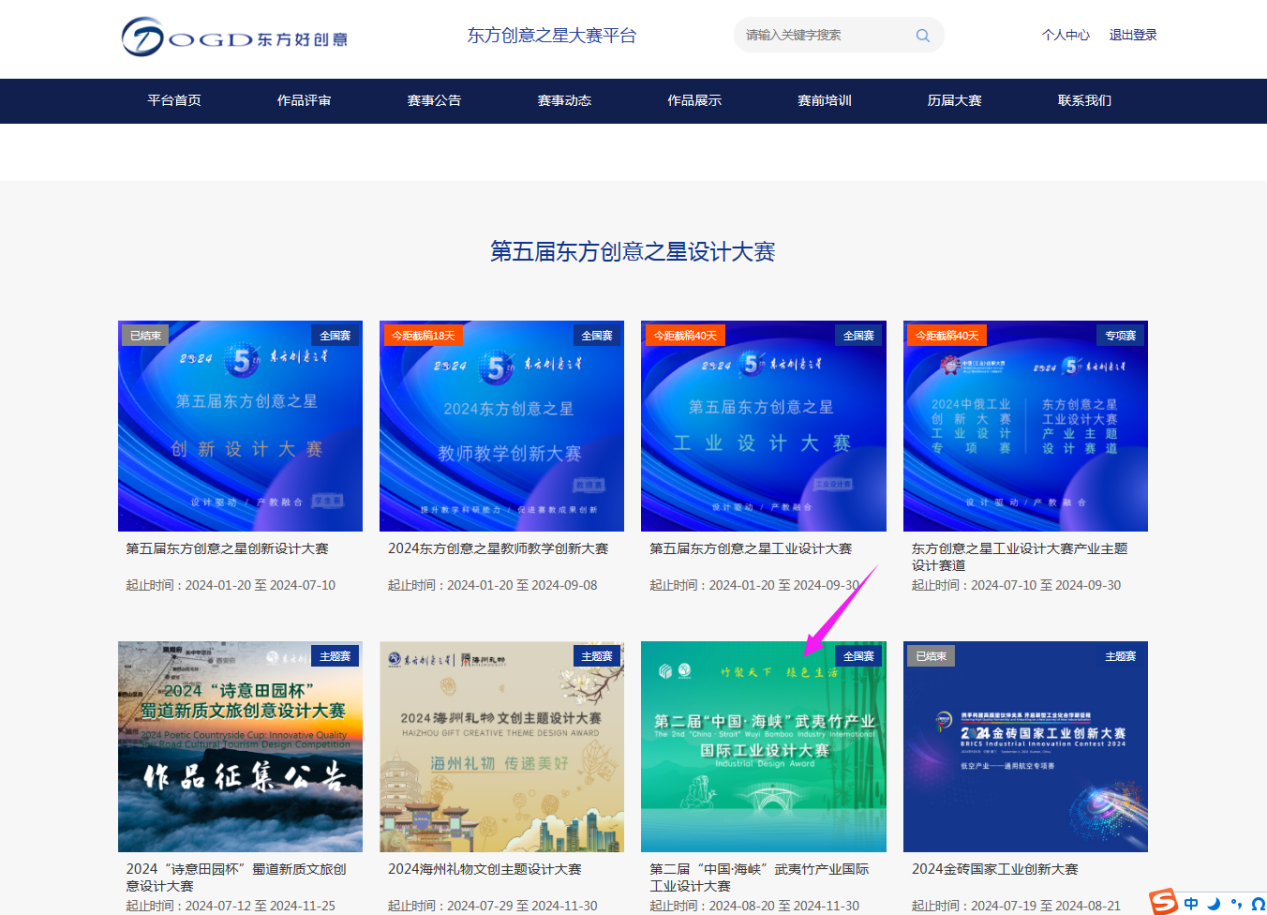The width and height of the screenshot is (1267, 915).
Task: Open the Sogou Ω special symbols tool
Action: (x=1257, y=903)
